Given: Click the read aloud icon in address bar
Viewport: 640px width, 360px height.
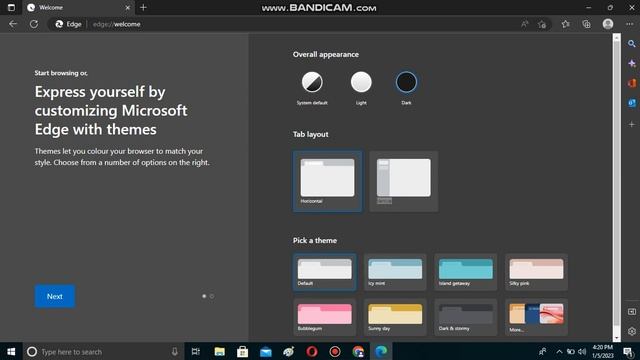Looking at the screenshot, I should point(524,24).
